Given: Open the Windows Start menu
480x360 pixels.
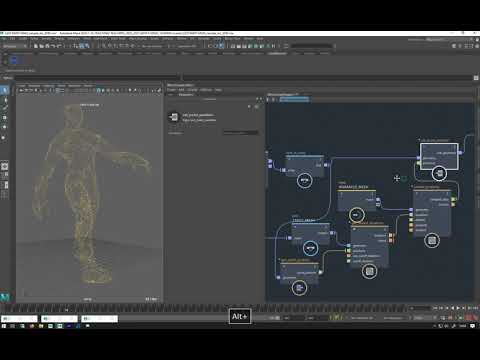Looking at the screenshot, I should coord(4,326).
